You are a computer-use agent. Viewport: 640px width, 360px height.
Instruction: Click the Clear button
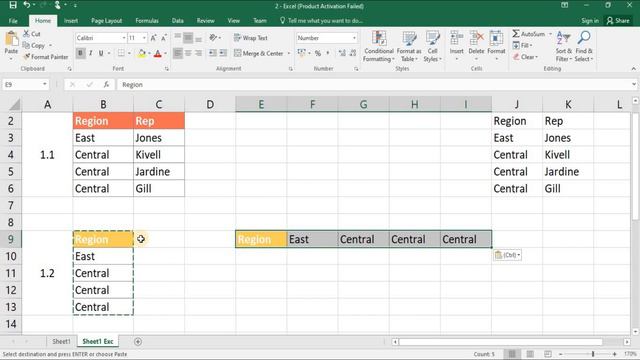point(526,57)
